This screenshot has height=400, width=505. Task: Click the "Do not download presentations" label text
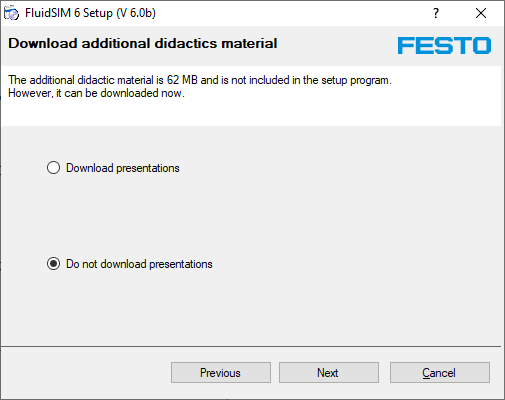(x=139, y=264)
